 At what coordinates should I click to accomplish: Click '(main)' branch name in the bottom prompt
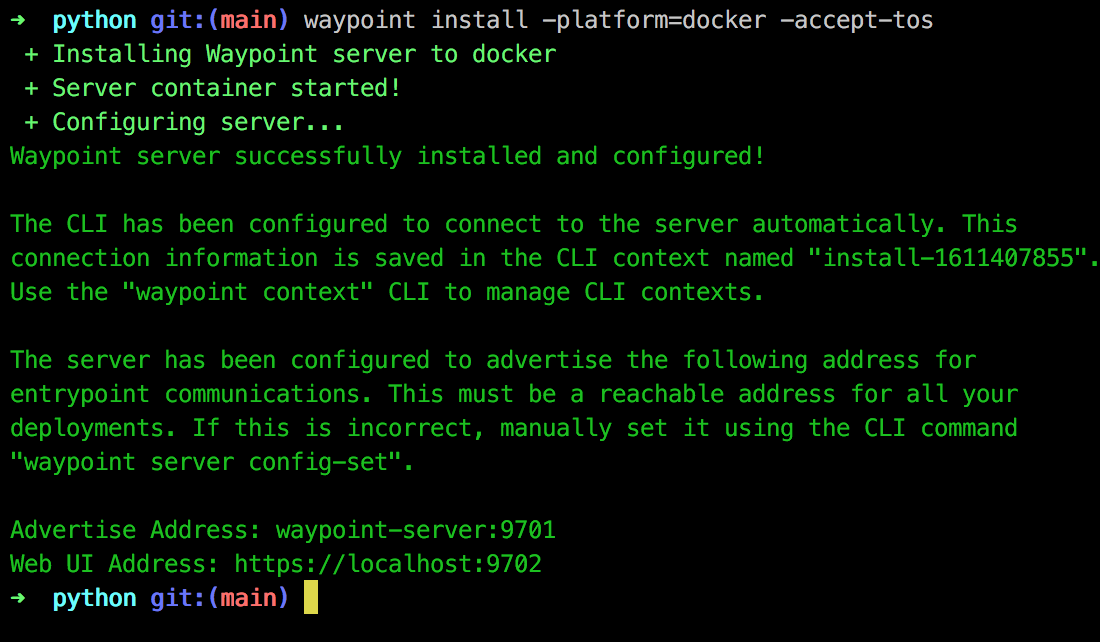click(248, 598)
